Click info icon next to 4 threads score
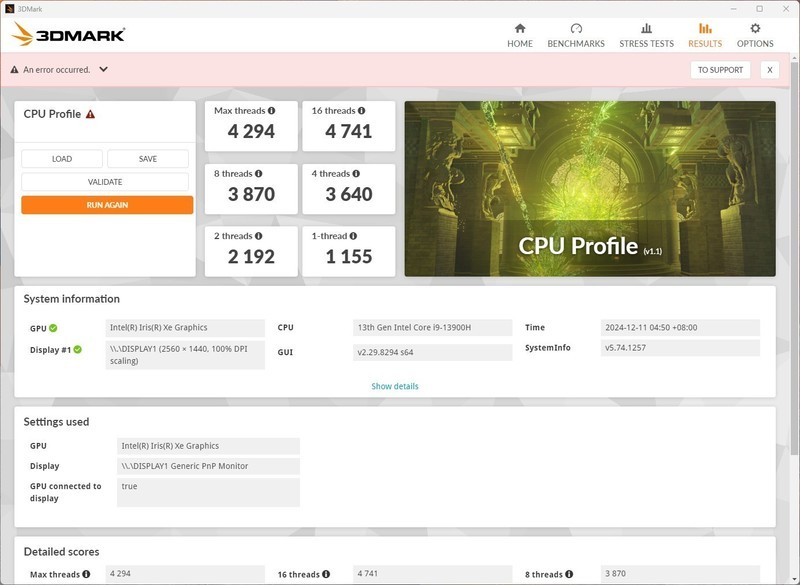Viewport: 800px width, 585px height. (x=356, y=173)
